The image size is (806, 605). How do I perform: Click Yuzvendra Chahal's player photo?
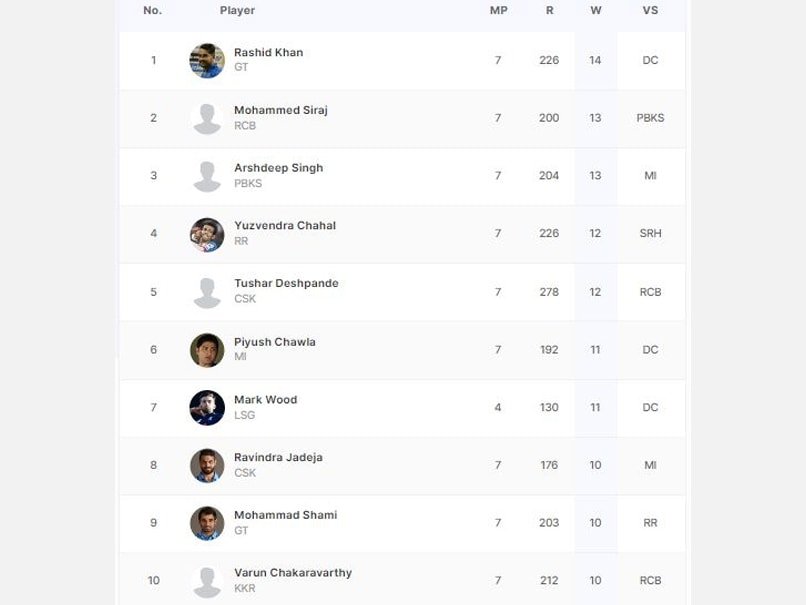pyautogui.click(x=207, y=234)
